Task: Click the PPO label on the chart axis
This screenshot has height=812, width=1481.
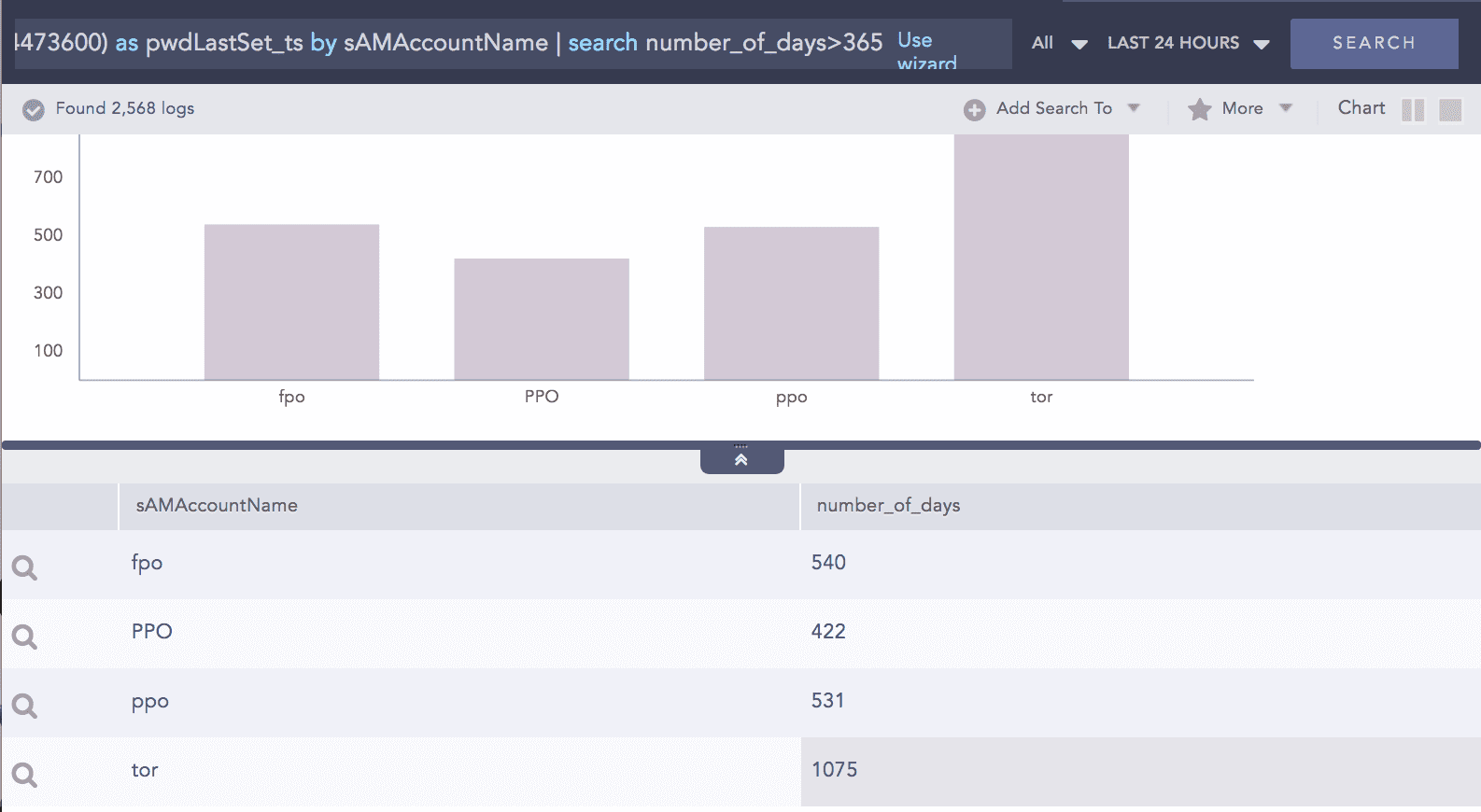Action: [542, 396]
